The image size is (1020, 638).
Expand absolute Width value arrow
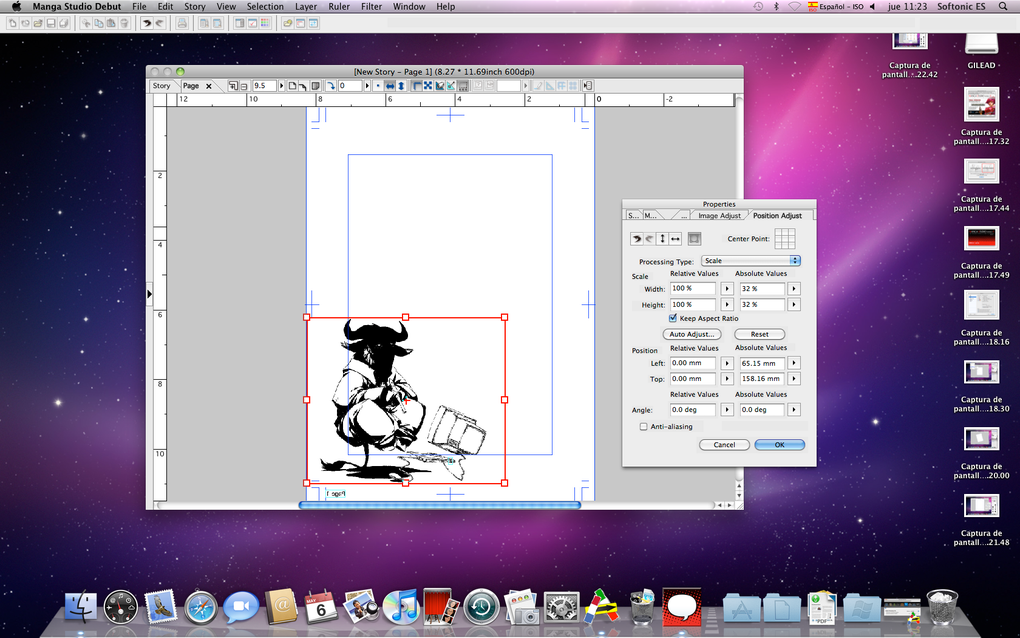[x=794, y=288]
